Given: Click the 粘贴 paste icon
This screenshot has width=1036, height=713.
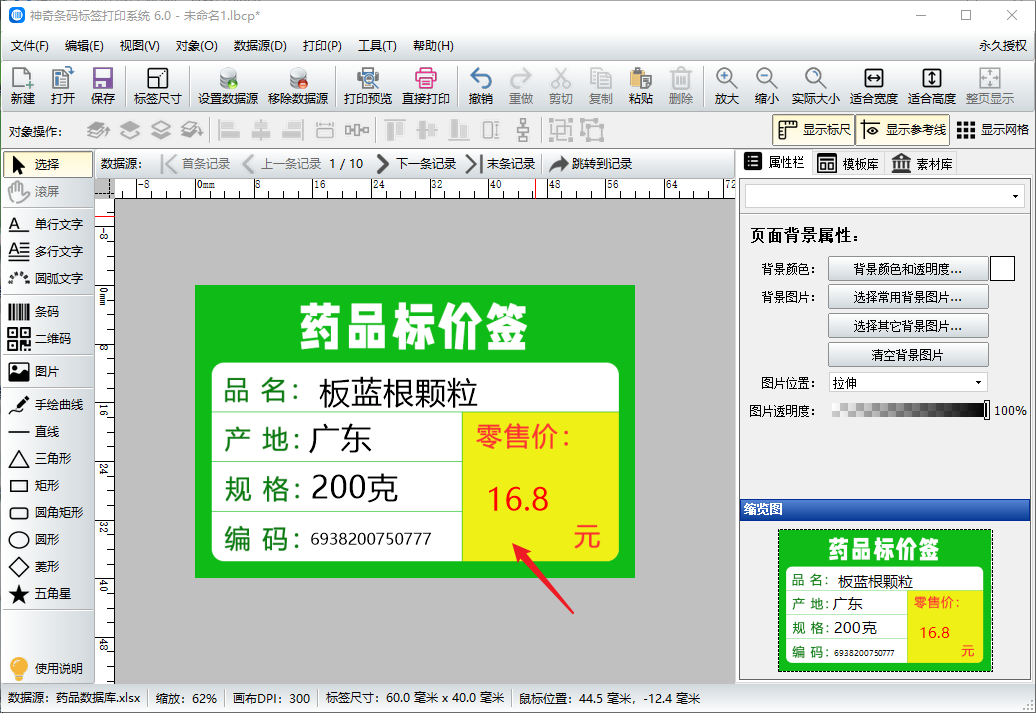Looking at the screenshot, I should [640, 86].
